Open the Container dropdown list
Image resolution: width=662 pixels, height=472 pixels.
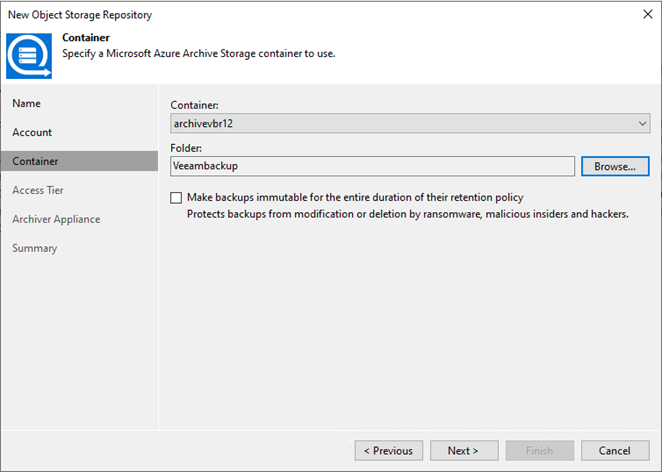click(410, 123)
